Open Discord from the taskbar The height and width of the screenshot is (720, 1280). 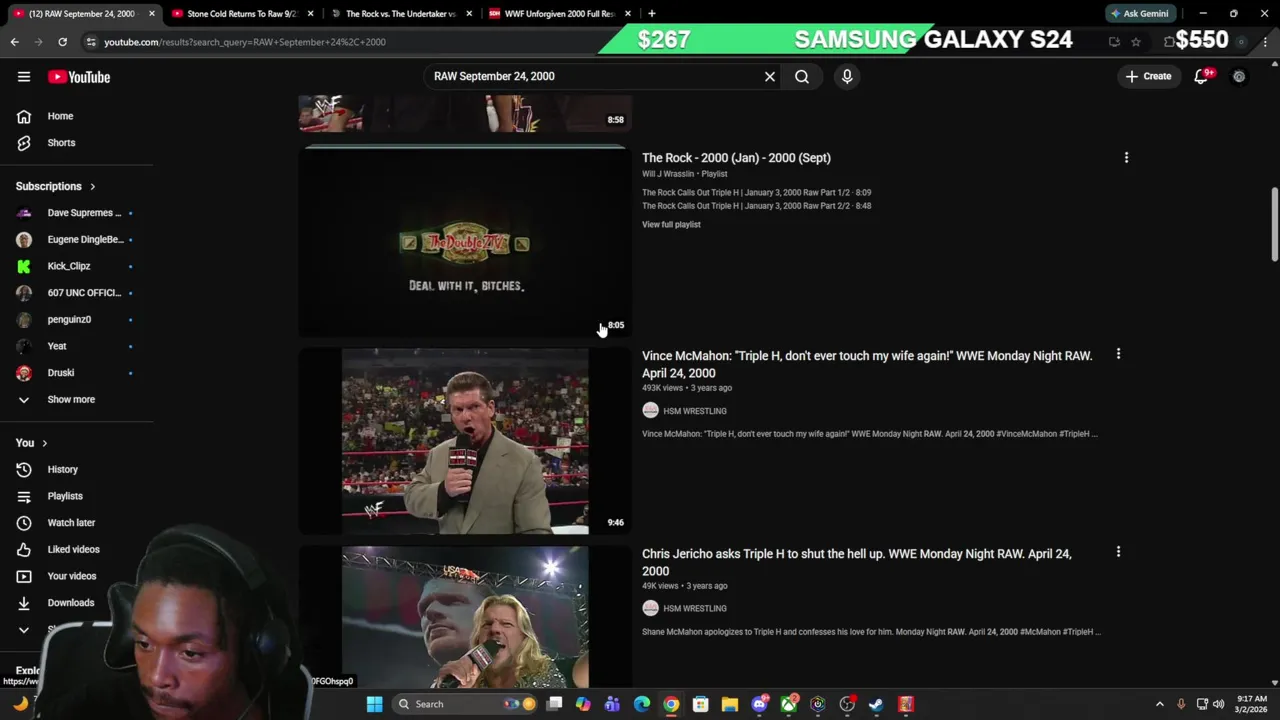click(x=759, y=704)
